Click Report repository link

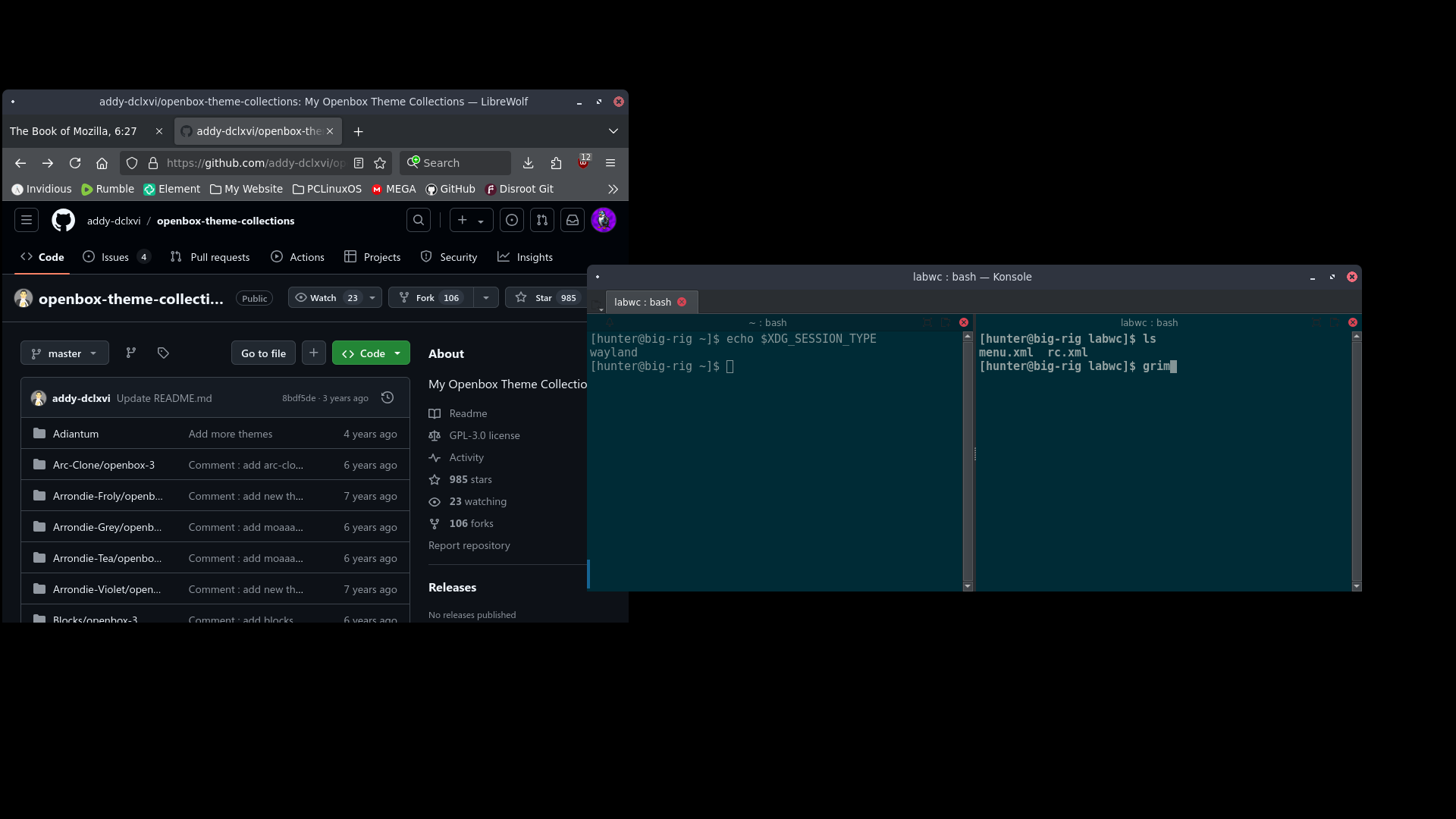[x=469, y=545]
